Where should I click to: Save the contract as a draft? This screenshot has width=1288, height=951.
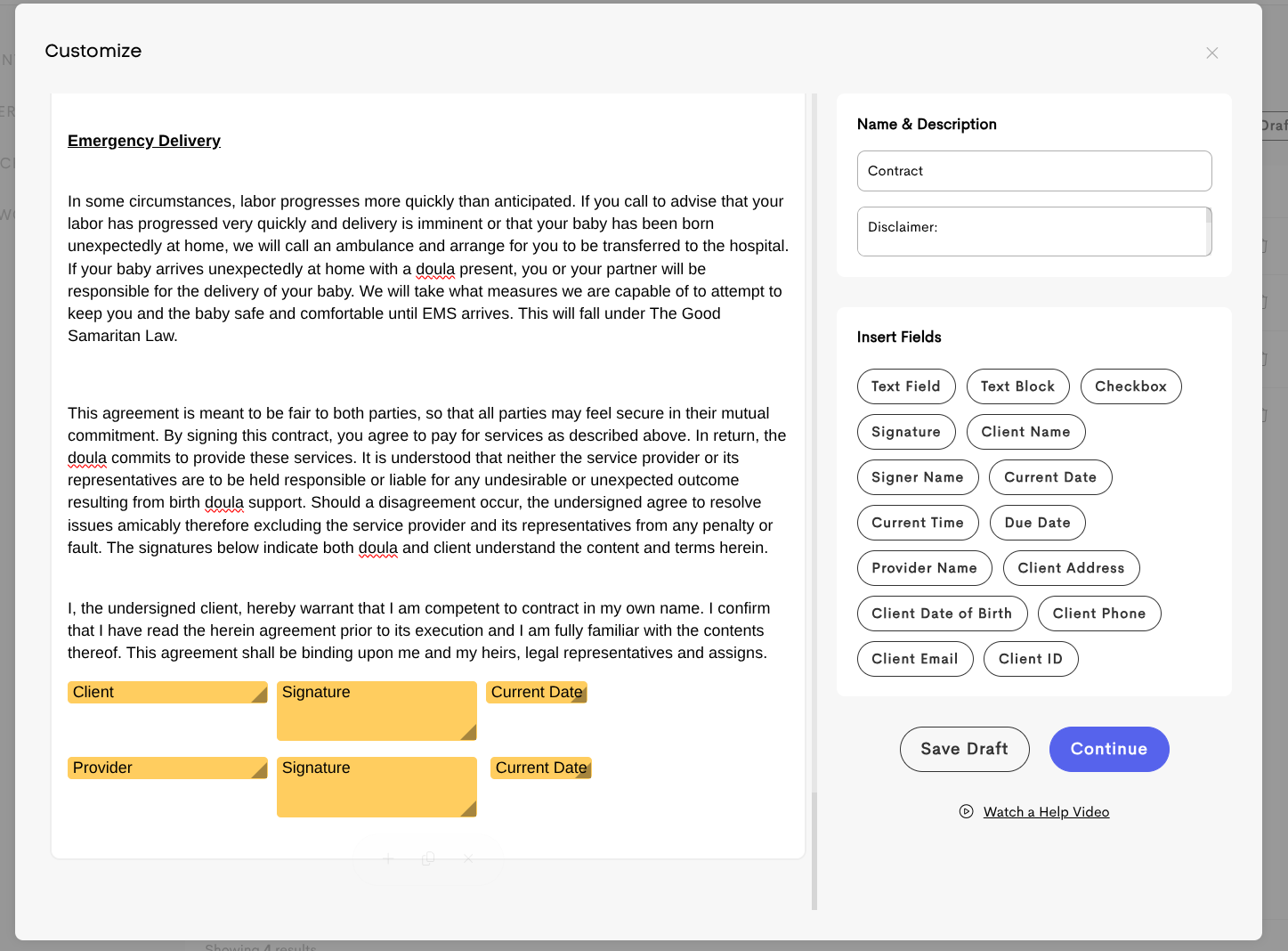964,749
